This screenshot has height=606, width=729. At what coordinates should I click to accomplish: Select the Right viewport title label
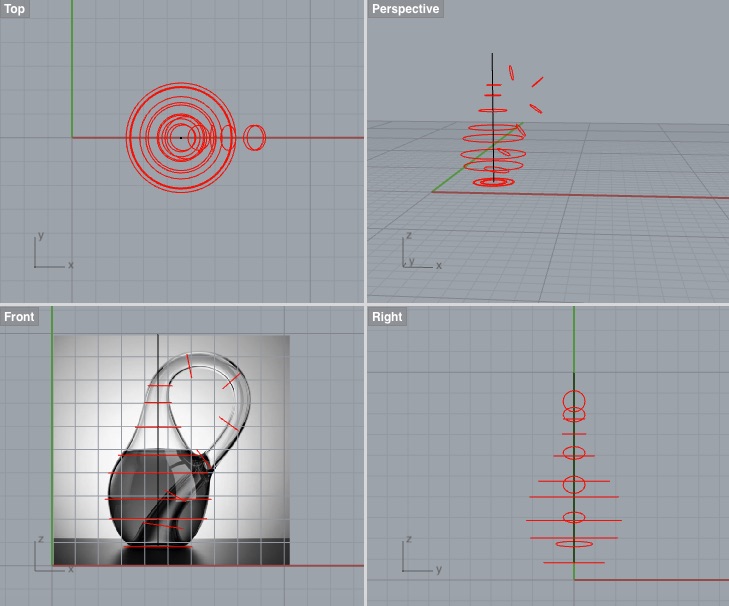click(387, 317)
